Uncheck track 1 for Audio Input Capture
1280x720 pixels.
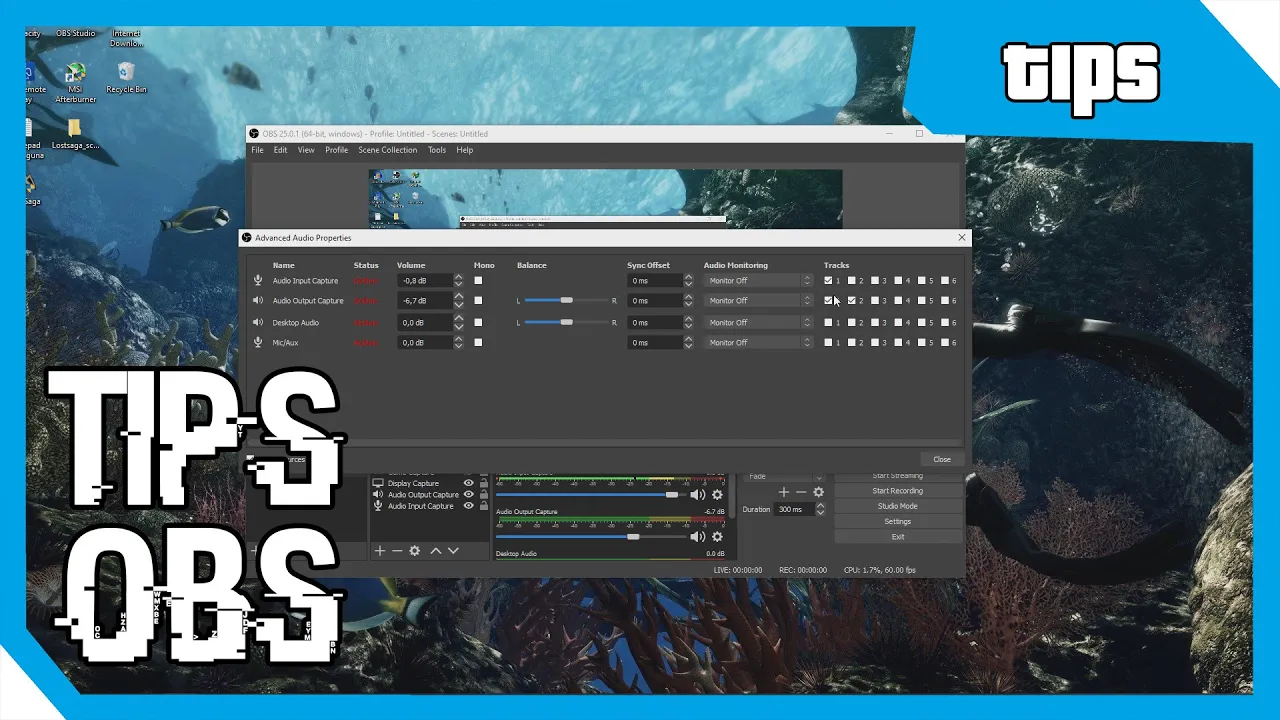[x=828, y=281]
